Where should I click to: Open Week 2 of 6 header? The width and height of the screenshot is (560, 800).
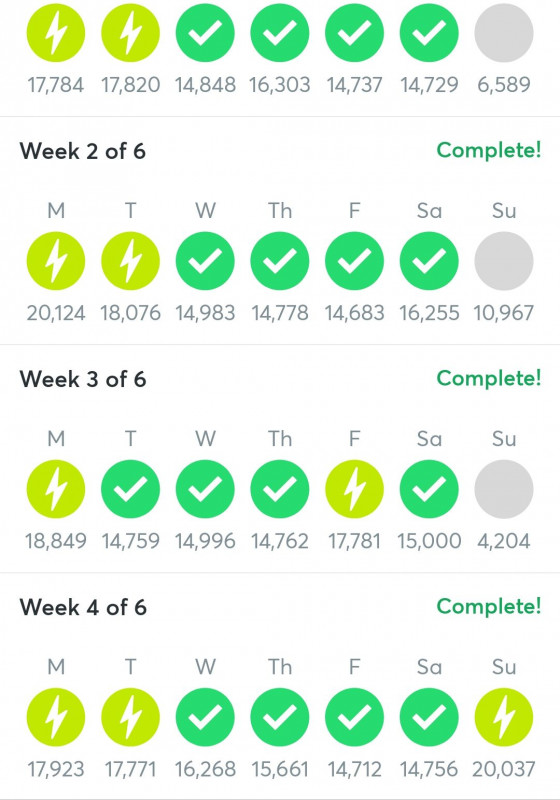83,151
